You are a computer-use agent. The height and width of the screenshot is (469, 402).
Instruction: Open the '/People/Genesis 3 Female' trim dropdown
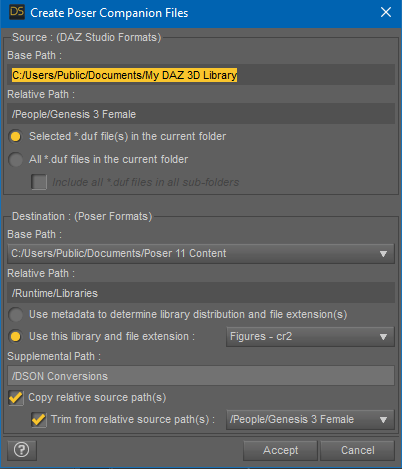tap(310, 419)
